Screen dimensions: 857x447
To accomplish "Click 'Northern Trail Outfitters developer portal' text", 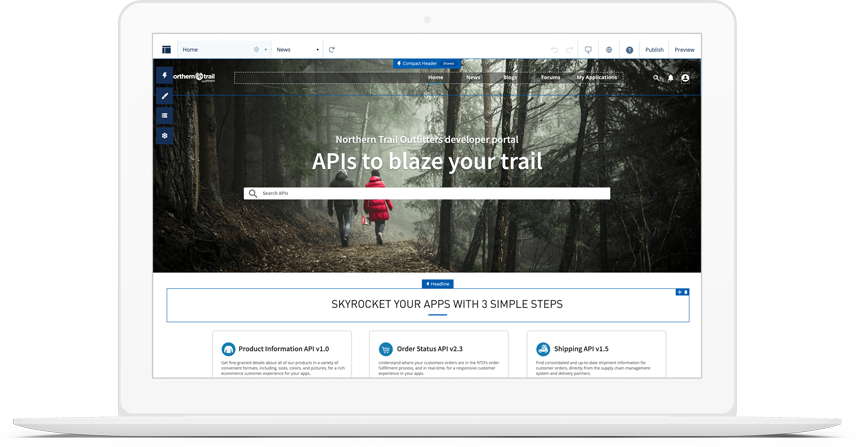I will click(x=427, y=140).
